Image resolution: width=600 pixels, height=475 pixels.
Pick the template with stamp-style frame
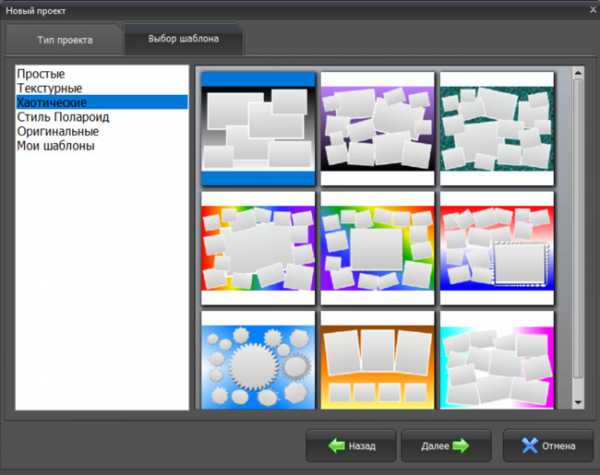click(x=496, y=248)
